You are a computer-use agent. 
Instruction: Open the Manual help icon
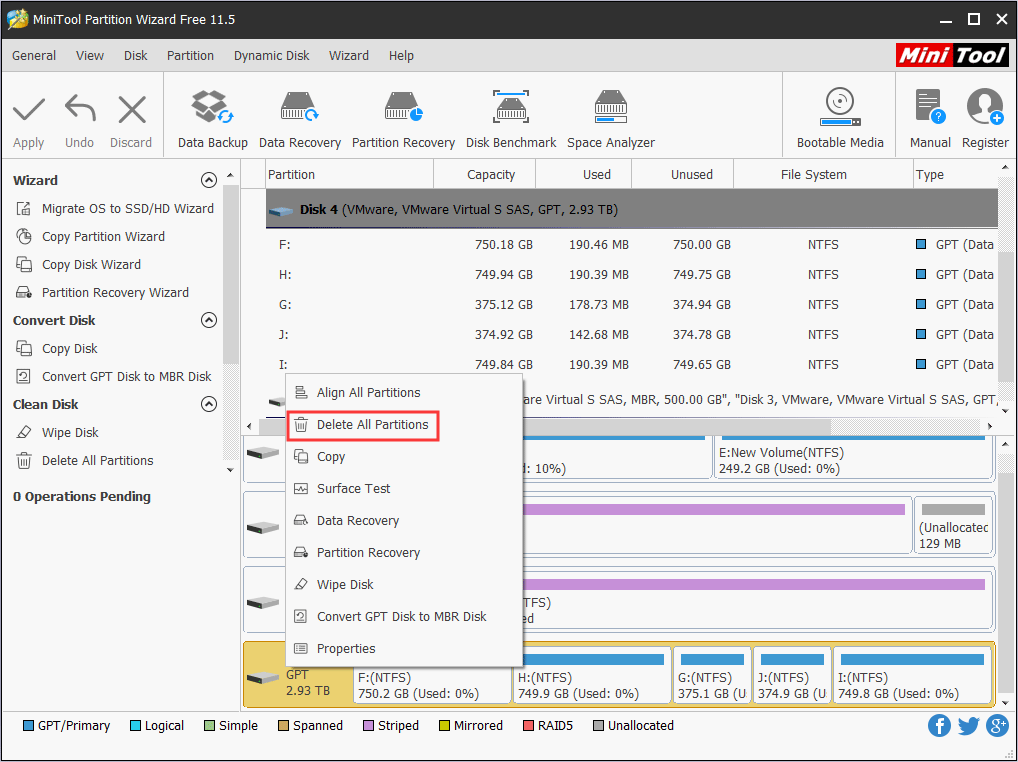point(930,107)
